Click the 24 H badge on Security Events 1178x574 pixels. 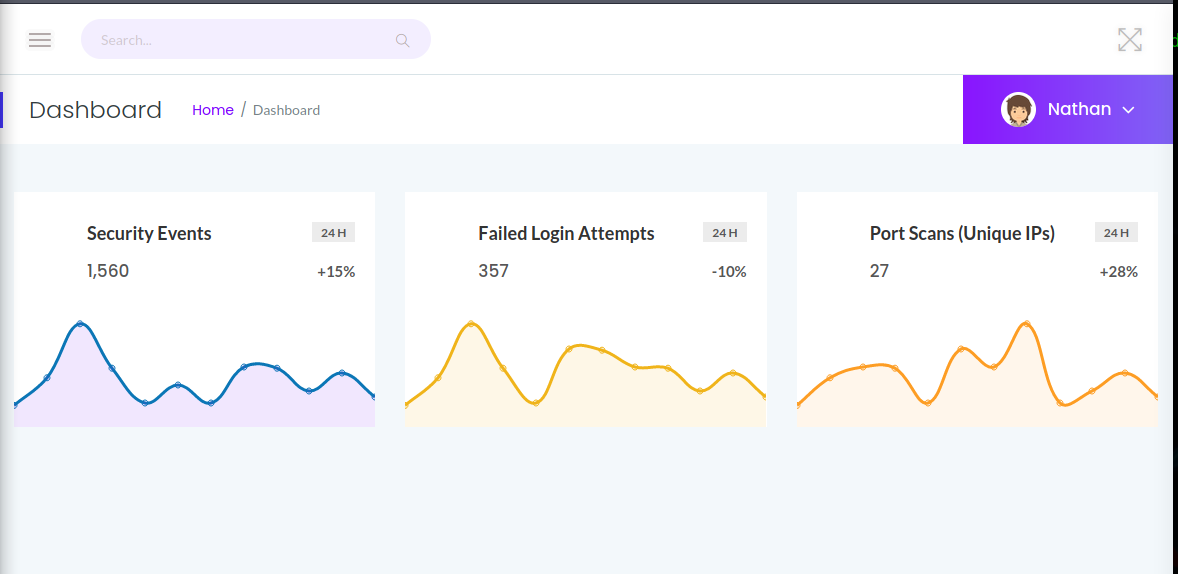tap(333, 233)
